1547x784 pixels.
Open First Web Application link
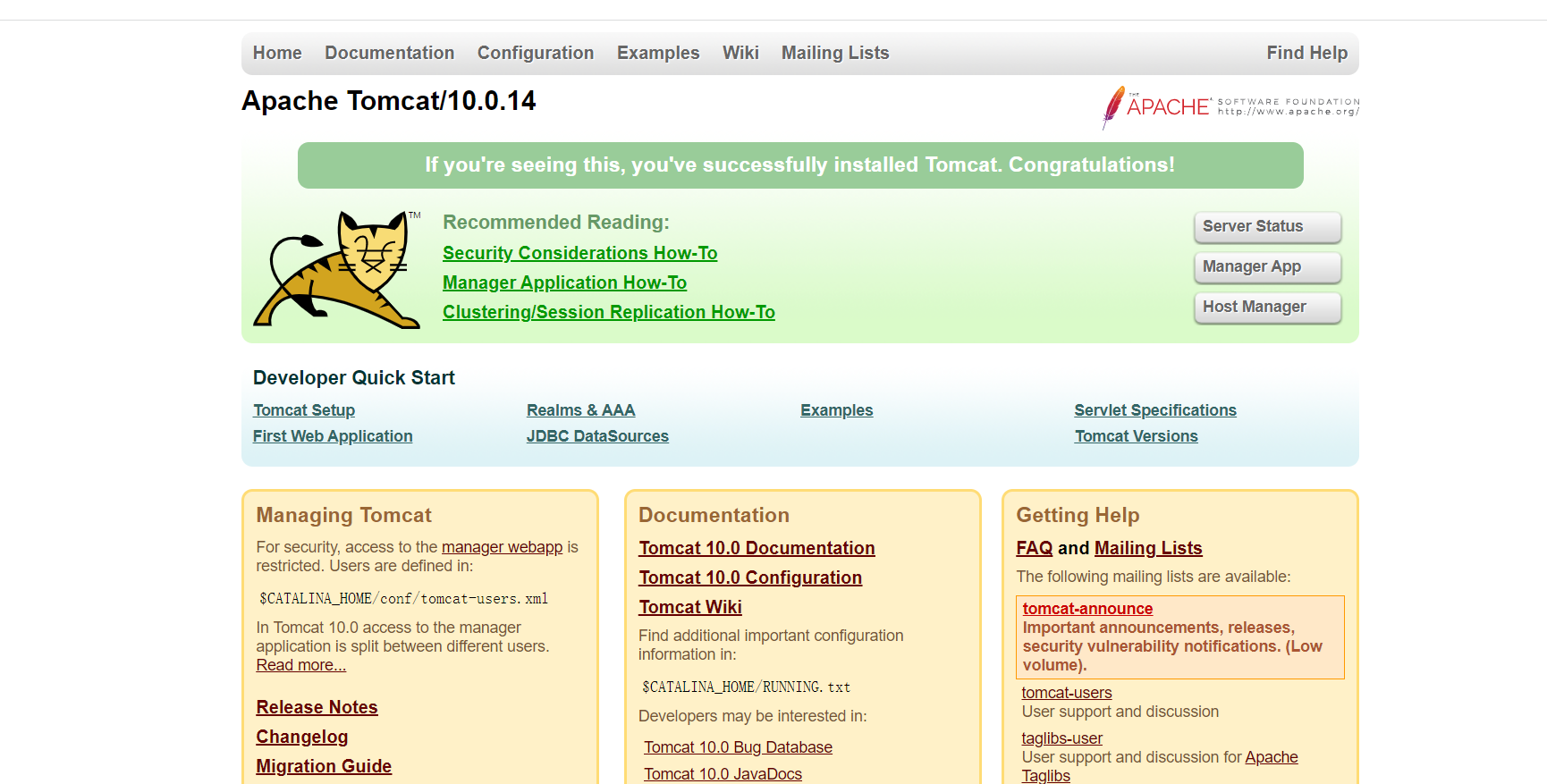coord(333,436)
